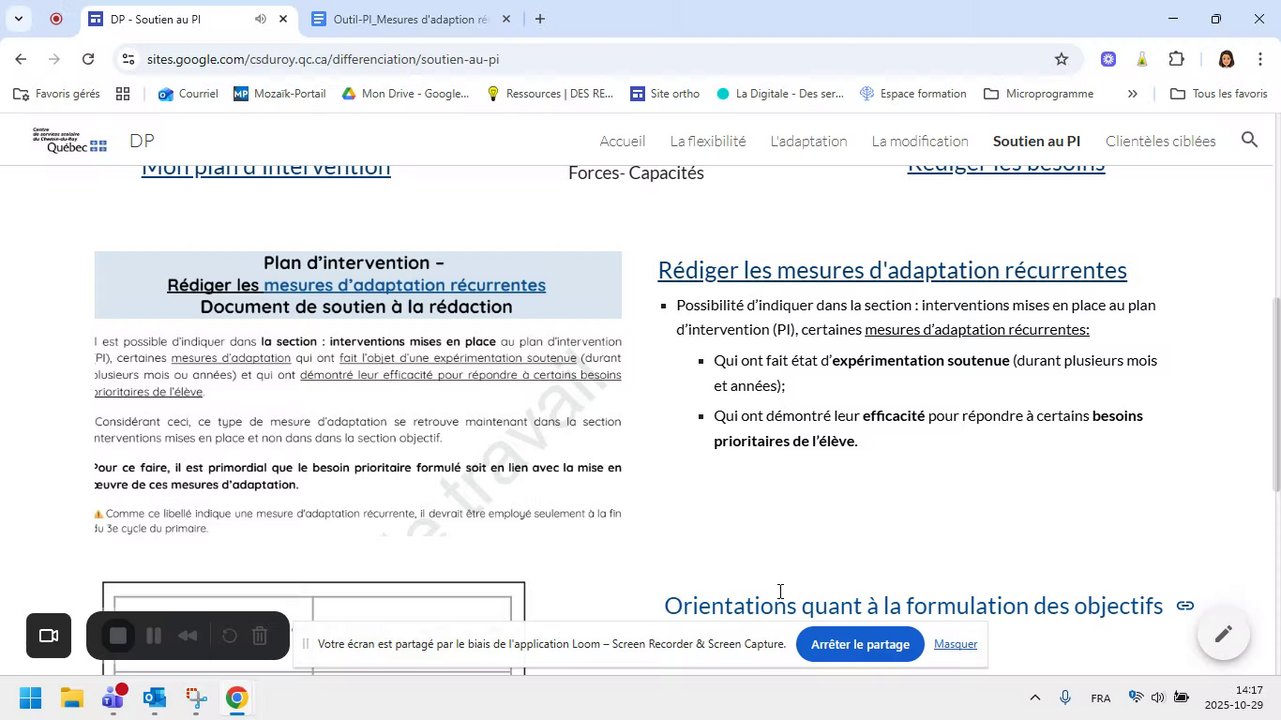Open La Digitale bookmark
Image resolution: width=1281 pixels, height=720 pixels.
click(x=780, y=94)
